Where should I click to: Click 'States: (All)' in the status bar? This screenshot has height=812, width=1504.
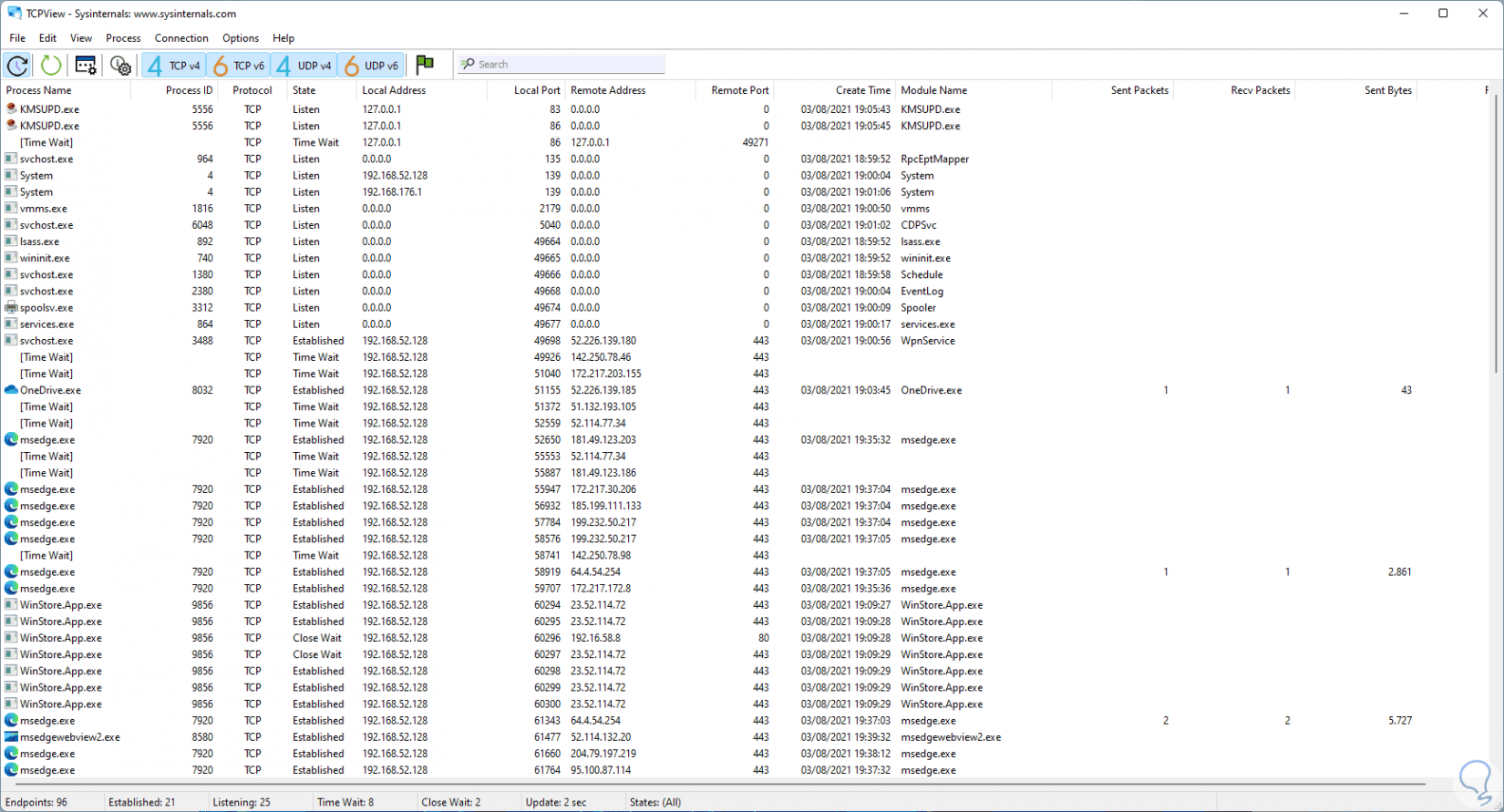[655, 802]
